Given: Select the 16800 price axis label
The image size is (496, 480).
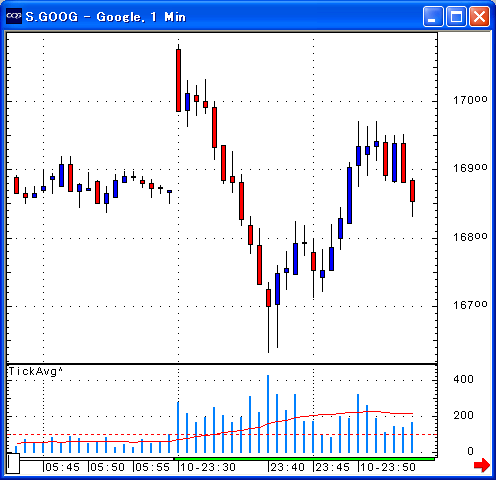Looking at the screenshot, I should (470, 237).
